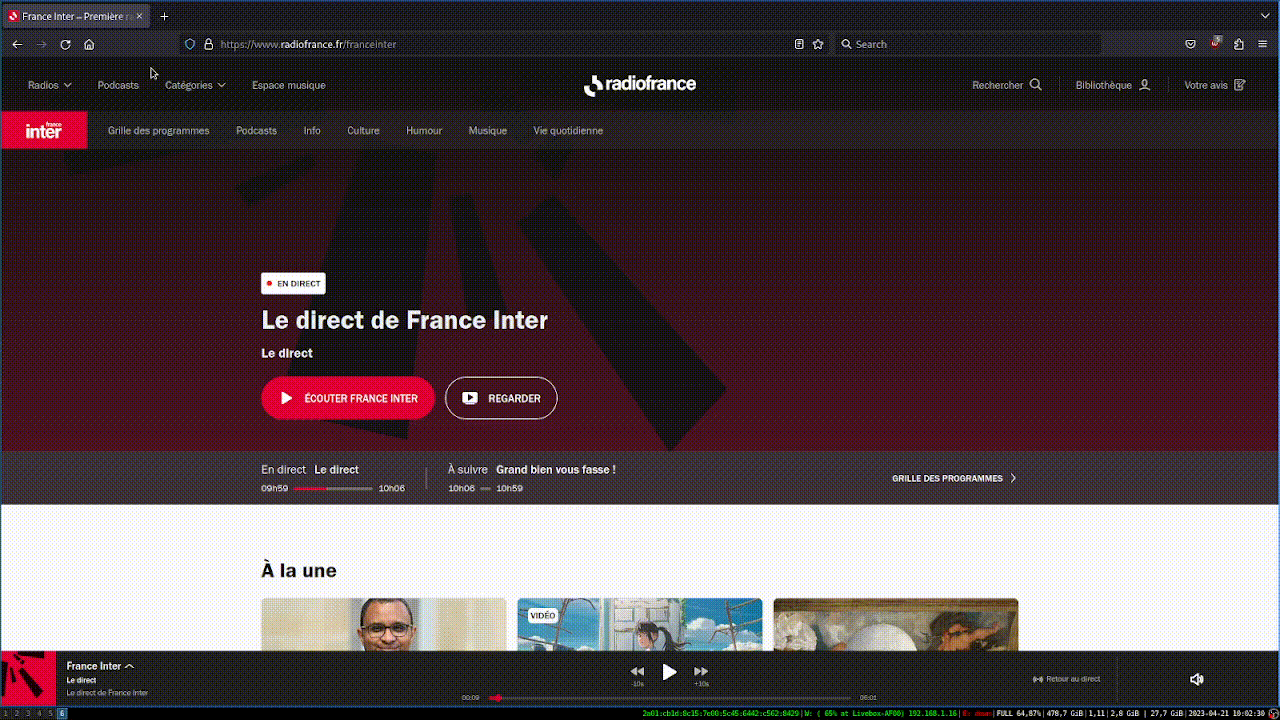
Task: Bookmark this page with the star icon
Action: click(x=818, y=44)
